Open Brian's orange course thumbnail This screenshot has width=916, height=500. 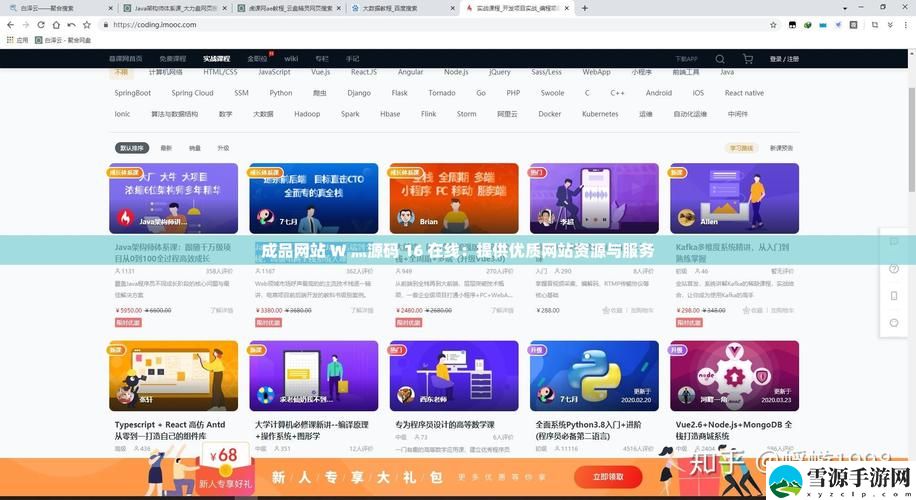tap(454, 198)
